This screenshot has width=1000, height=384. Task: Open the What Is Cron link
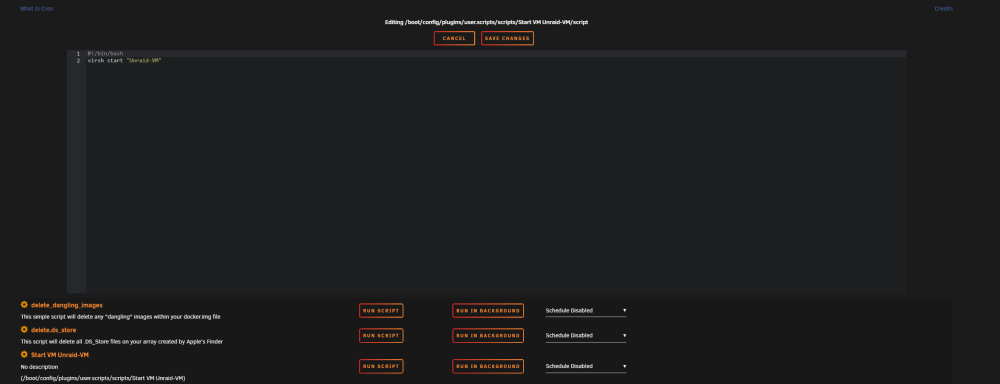tap(36, 9)
